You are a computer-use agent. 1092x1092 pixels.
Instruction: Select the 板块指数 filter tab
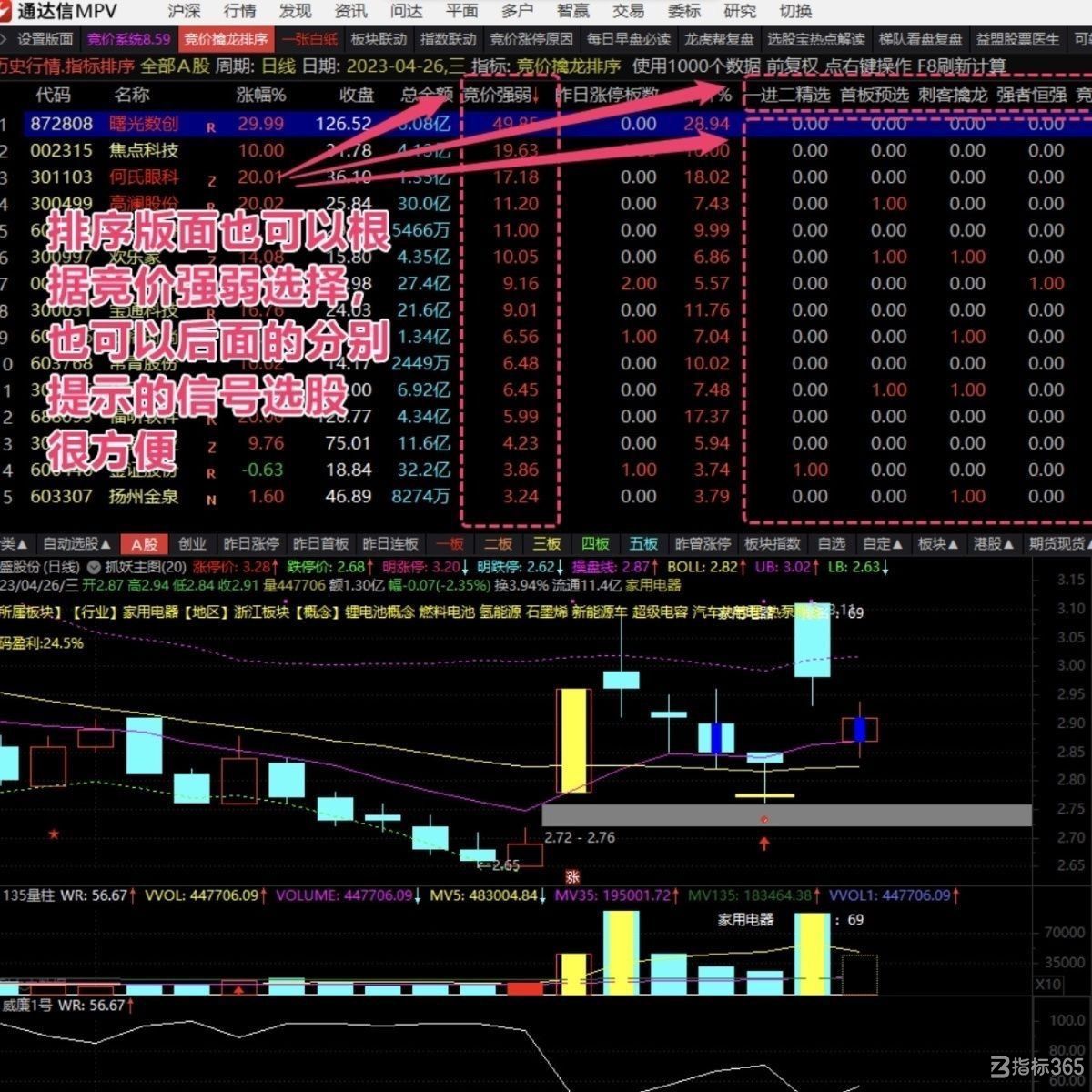coord(772,544)
